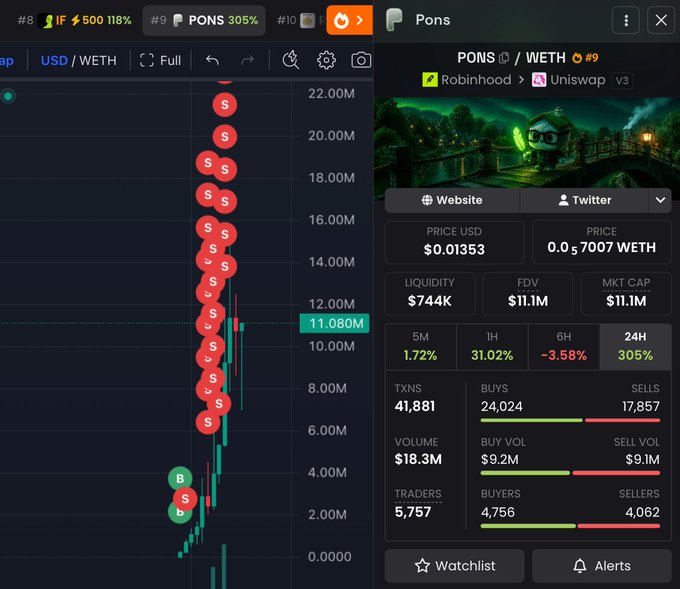Click the S sell marker at 20.00M level
This screenshot has height=589, width=680.
[x=225, y=137]
